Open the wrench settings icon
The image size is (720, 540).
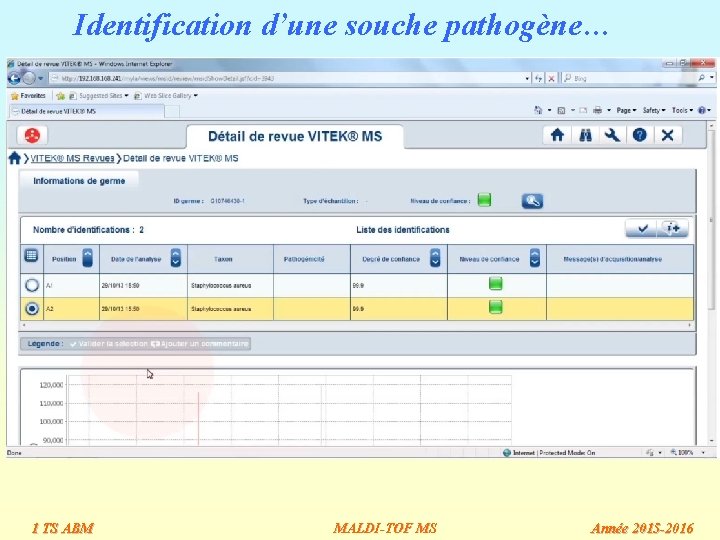612,135
